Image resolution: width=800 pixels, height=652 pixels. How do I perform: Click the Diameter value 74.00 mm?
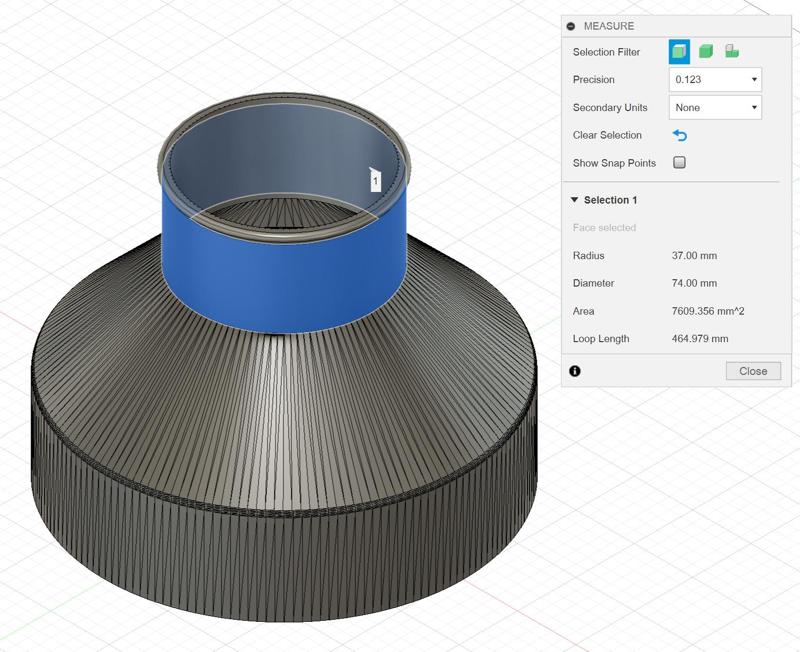coord(694,283)
